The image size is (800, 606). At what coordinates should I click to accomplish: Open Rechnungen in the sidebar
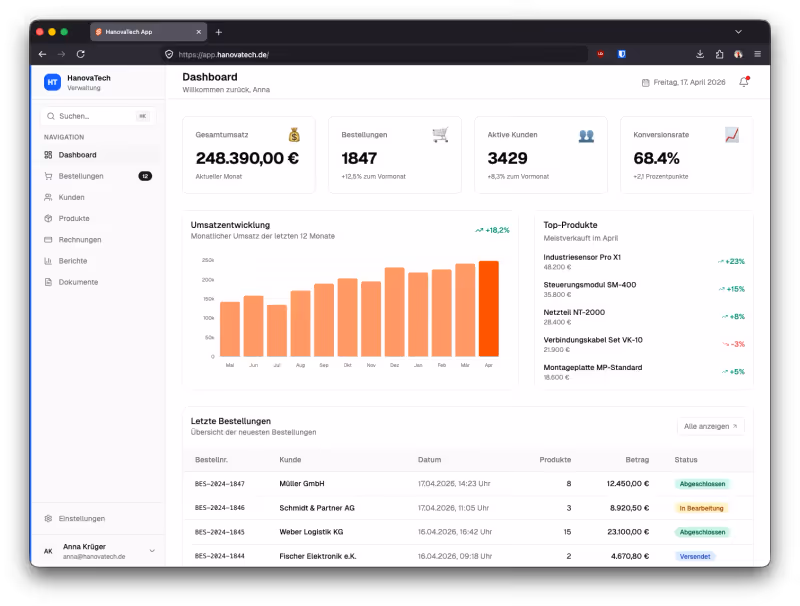[x=99, y=240]
